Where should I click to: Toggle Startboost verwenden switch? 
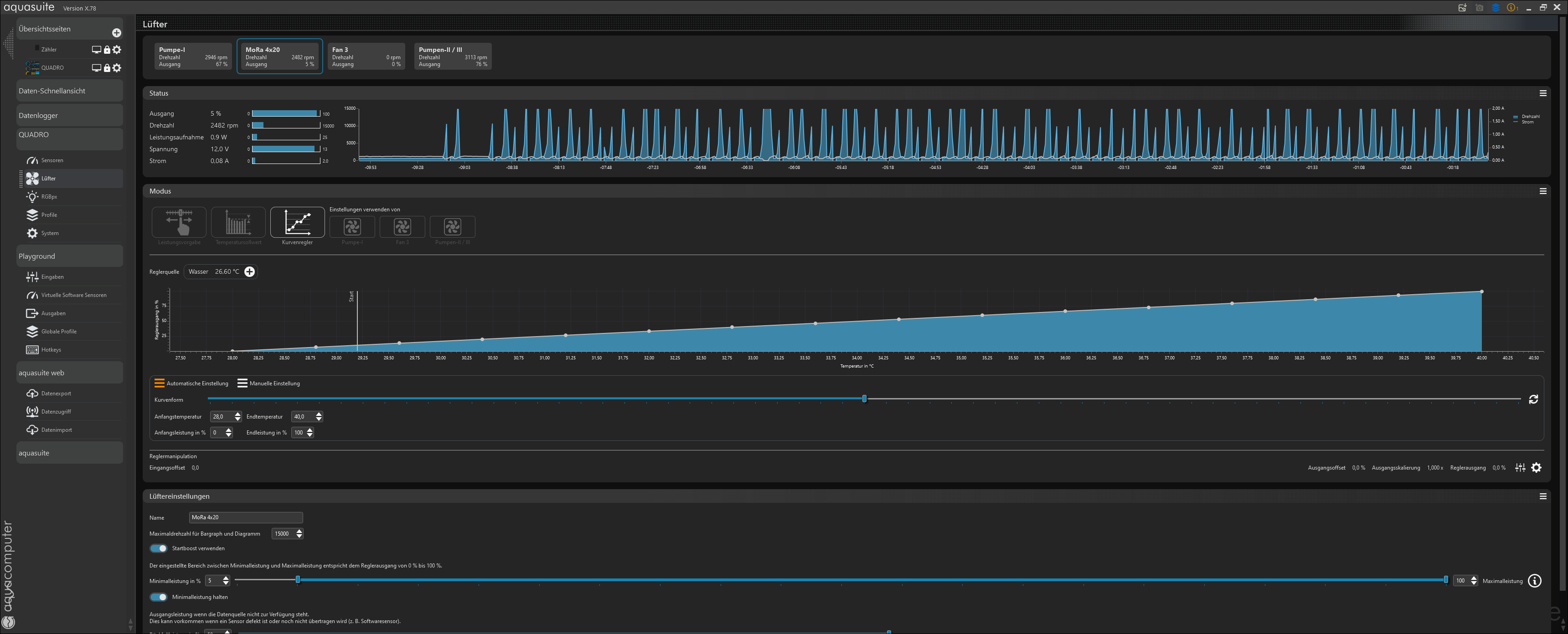click(159, 548)
